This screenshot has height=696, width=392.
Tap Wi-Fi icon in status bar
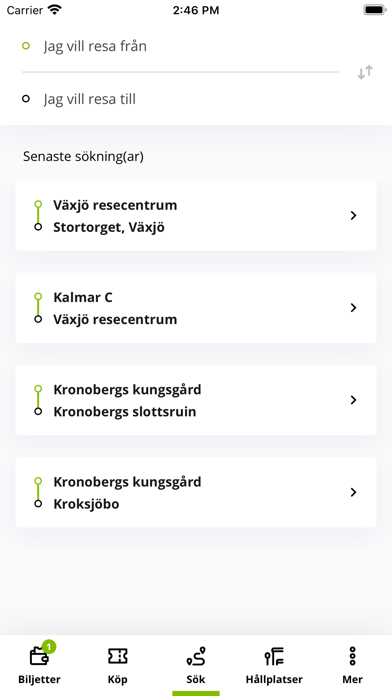[x=55, y=10]
